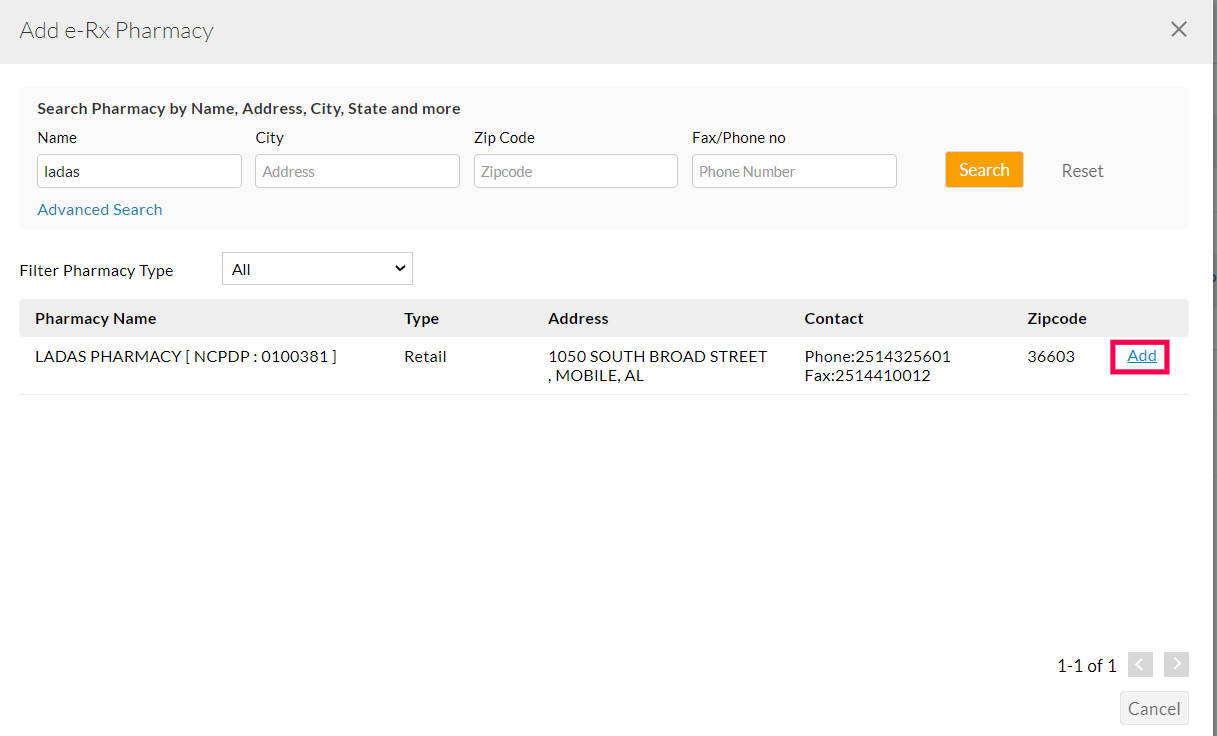Go to the next results page
This screenshot has width=1217, height=736.
point(1176,664)
